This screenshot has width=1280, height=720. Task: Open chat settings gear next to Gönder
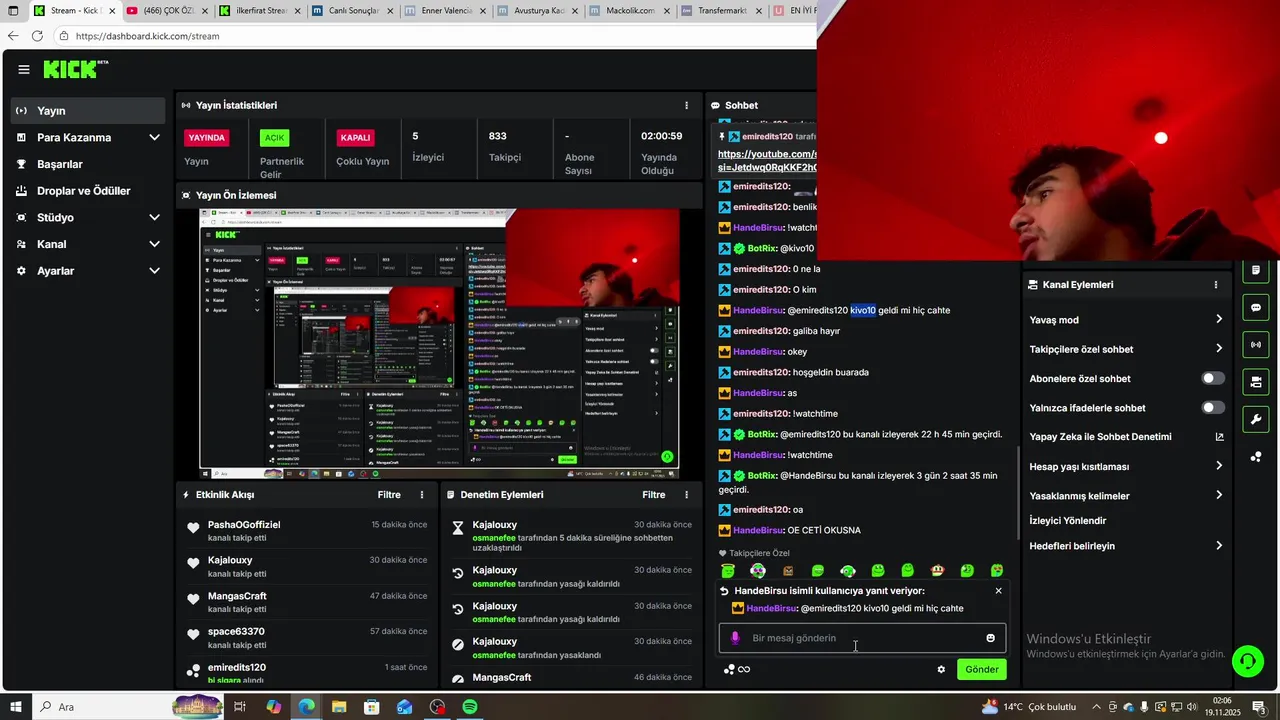(941, 669)
